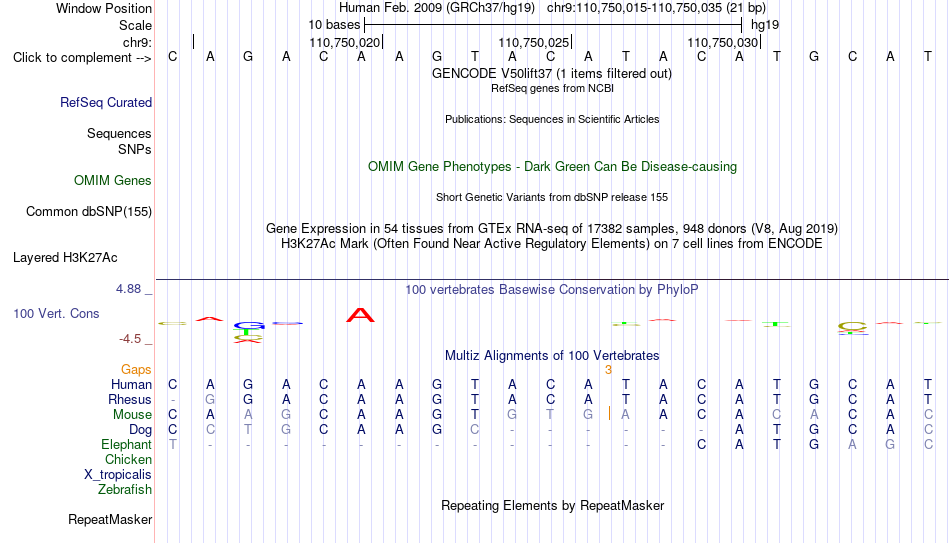Screen dimensions: 950x543
Task: Click the 'Click to complement -->' label
Action: tap(82, 58)
